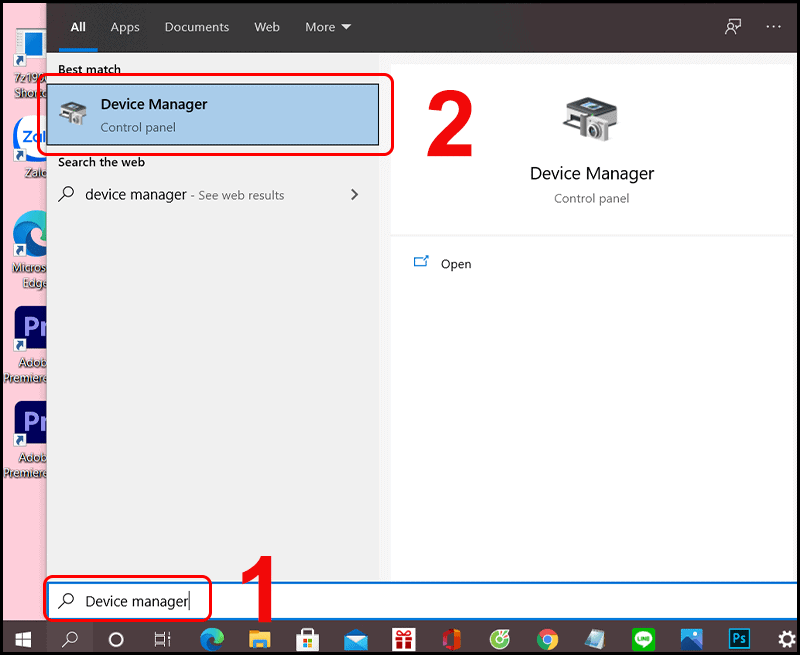Open Device Manager best match result
This screenshot has height=655, width=800.
click(210, 115)
